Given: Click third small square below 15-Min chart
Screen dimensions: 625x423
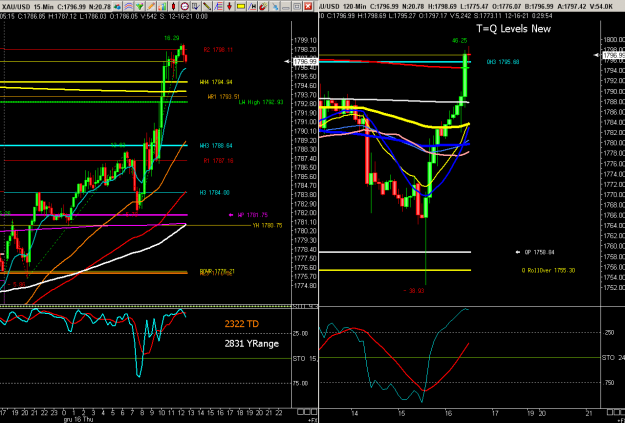Looking at the screenshot, I should 312,412.
